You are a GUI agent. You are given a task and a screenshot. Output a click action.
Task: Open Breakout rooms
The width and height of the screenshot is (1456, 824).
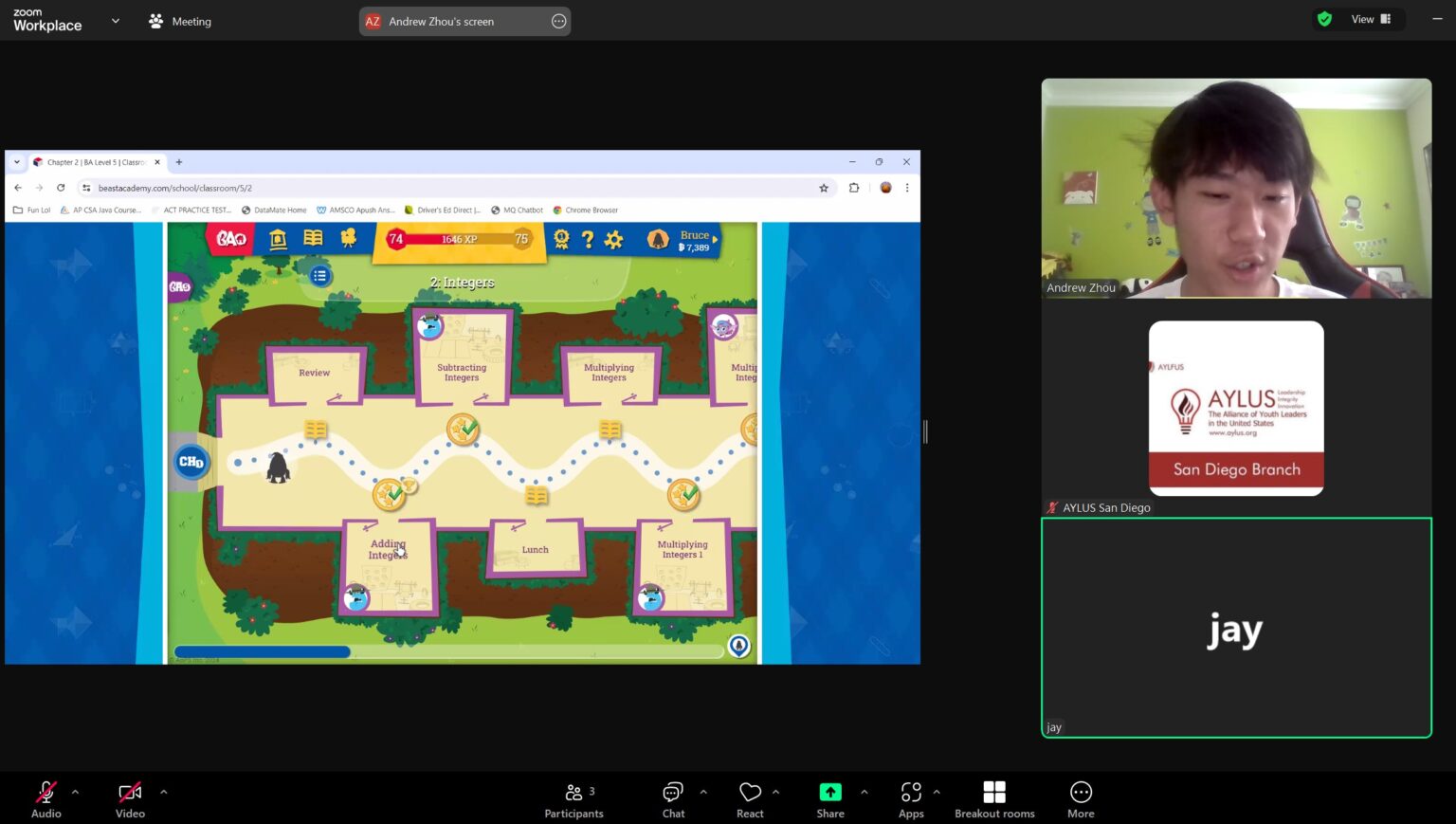coord(994,799)
